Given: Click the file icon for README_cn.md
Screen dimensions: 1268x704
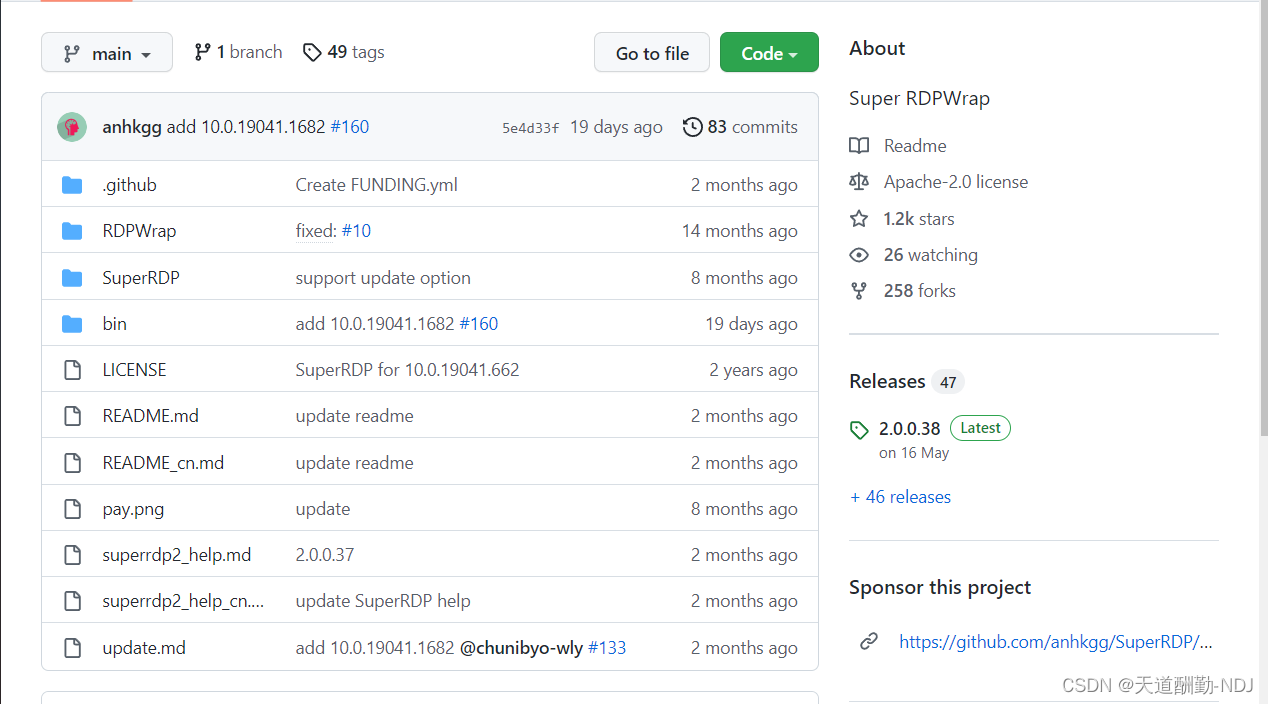Looking at the screenshot, I should [72, 463].
